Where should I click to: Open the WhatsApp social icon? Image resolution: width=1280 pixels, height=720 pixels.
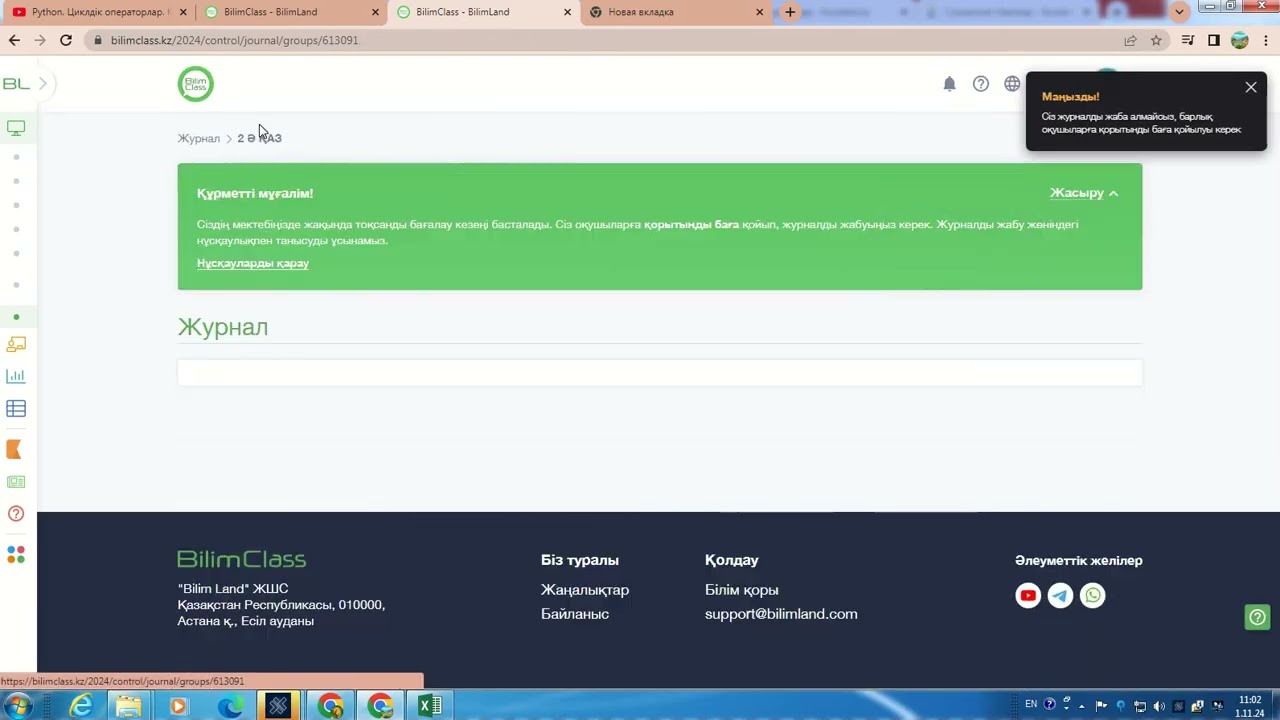(1093, 596)
